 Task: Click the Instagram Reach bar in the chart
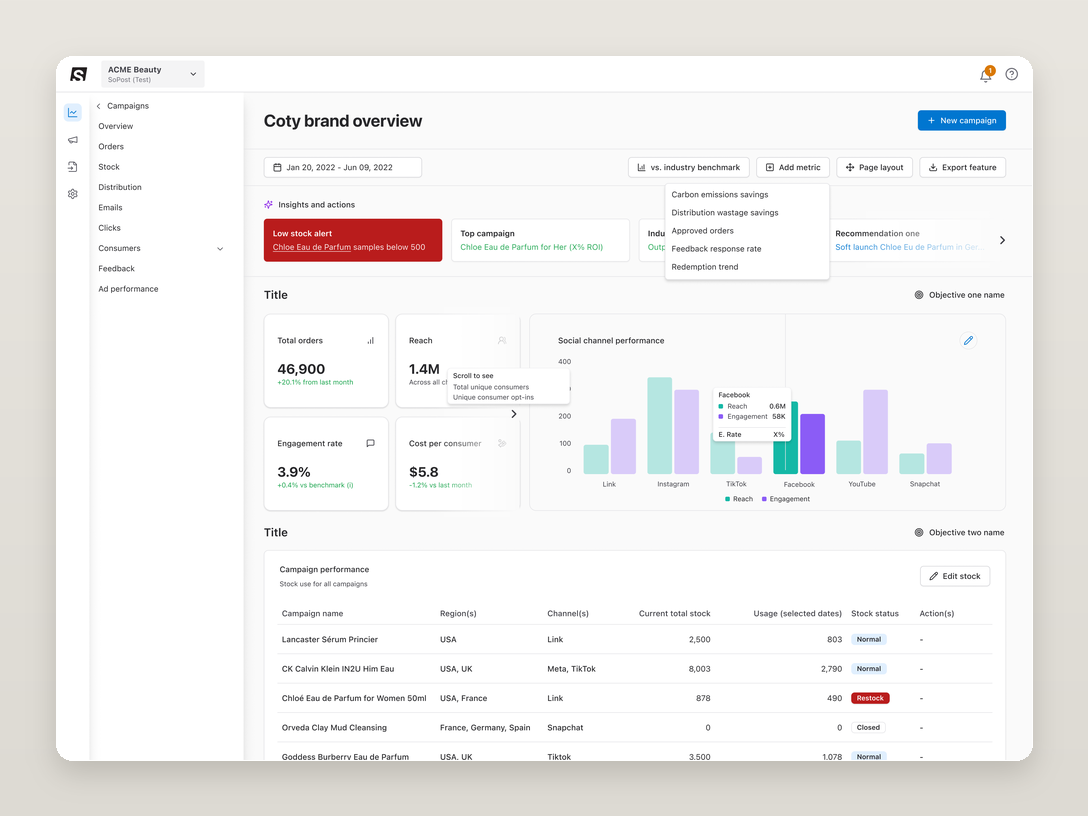(x=659, y=426)
